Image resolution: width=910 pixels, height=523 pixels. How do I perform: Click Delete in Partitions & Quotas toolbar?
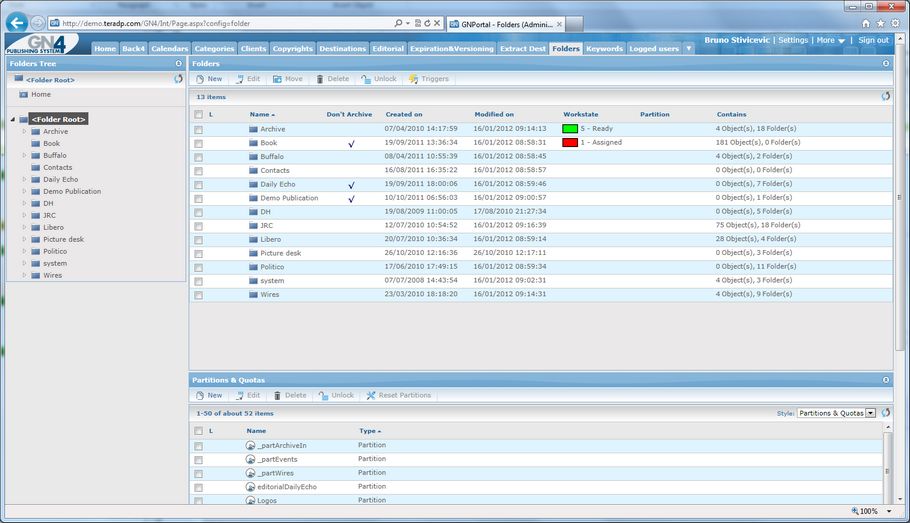pyautogui.click(x=290, y=395)
